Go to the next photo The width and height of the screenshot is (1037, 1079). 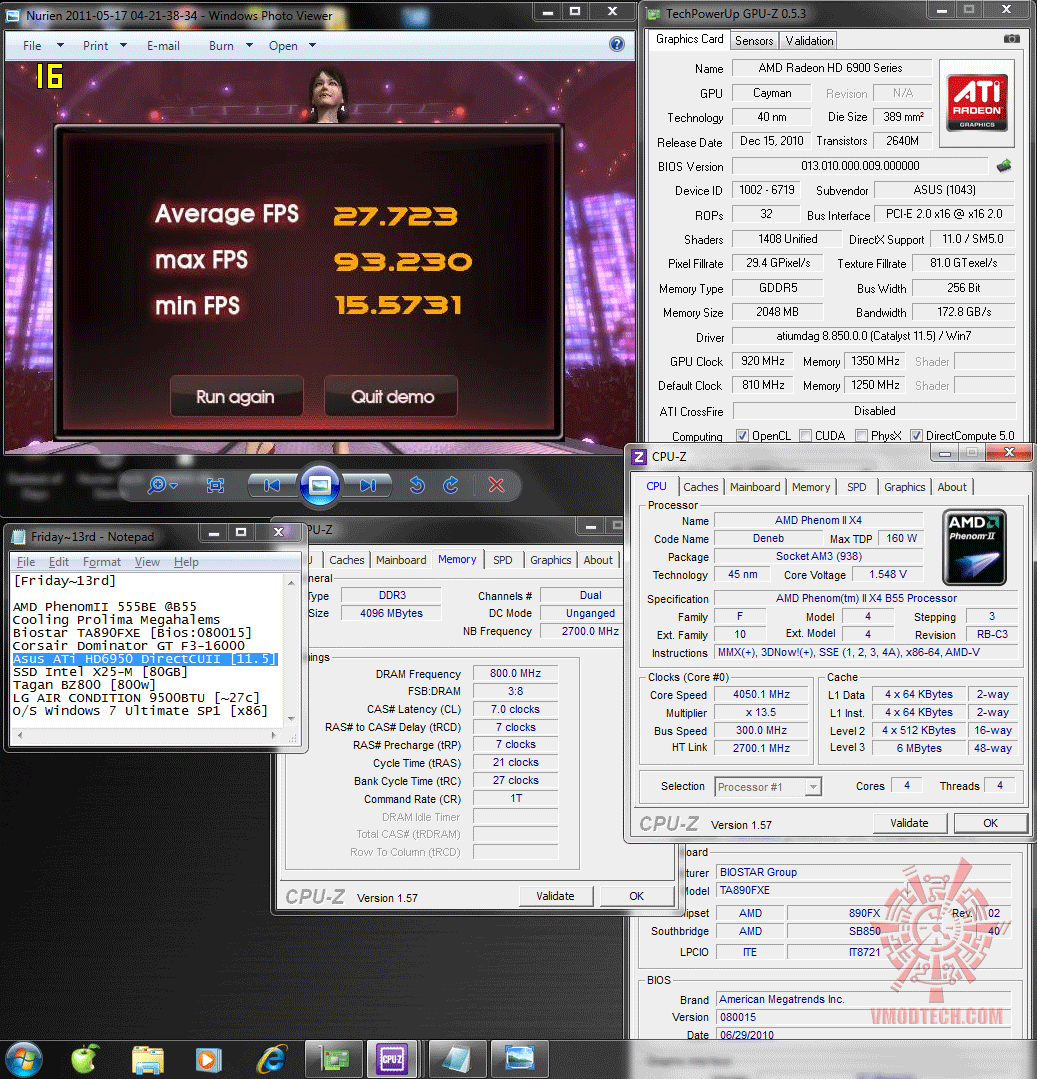tap(368, 486)
